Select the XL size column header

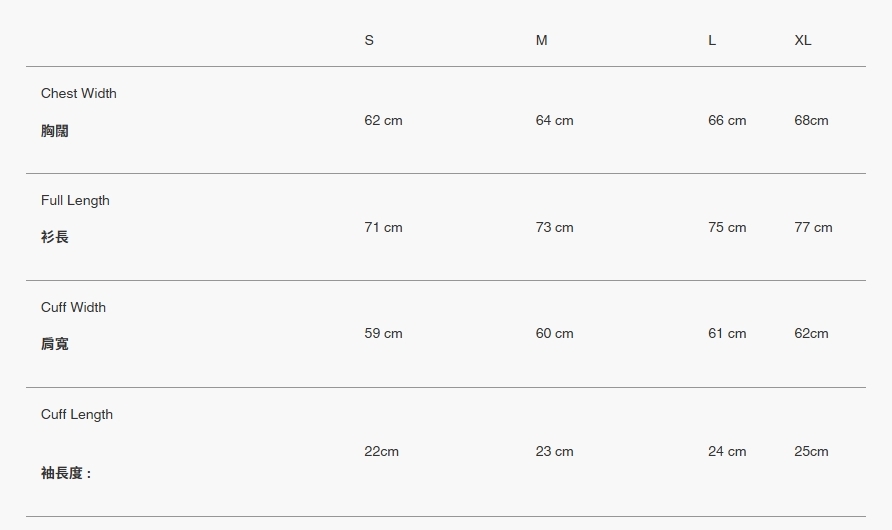click(x=803, y=40)
